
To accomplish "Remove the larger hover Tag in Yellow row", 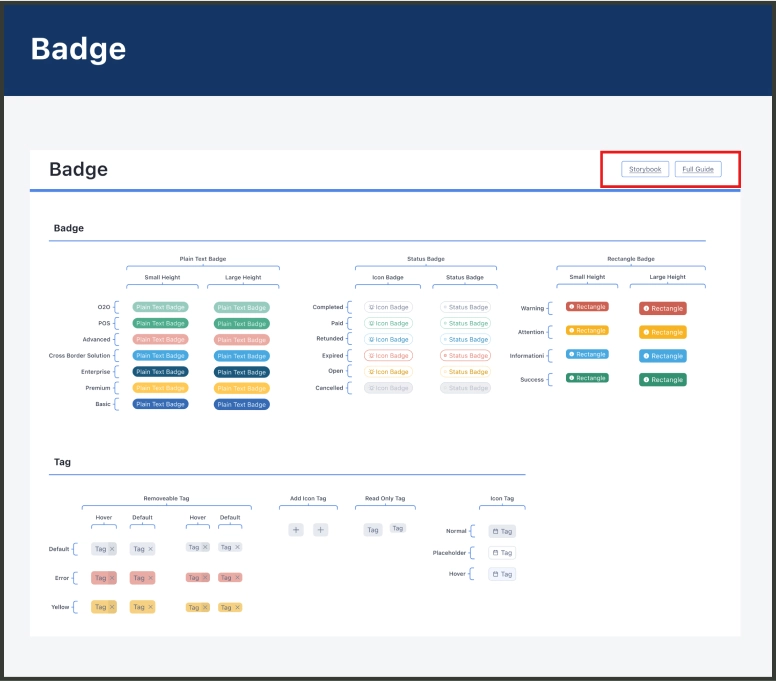I will [112, 607].
